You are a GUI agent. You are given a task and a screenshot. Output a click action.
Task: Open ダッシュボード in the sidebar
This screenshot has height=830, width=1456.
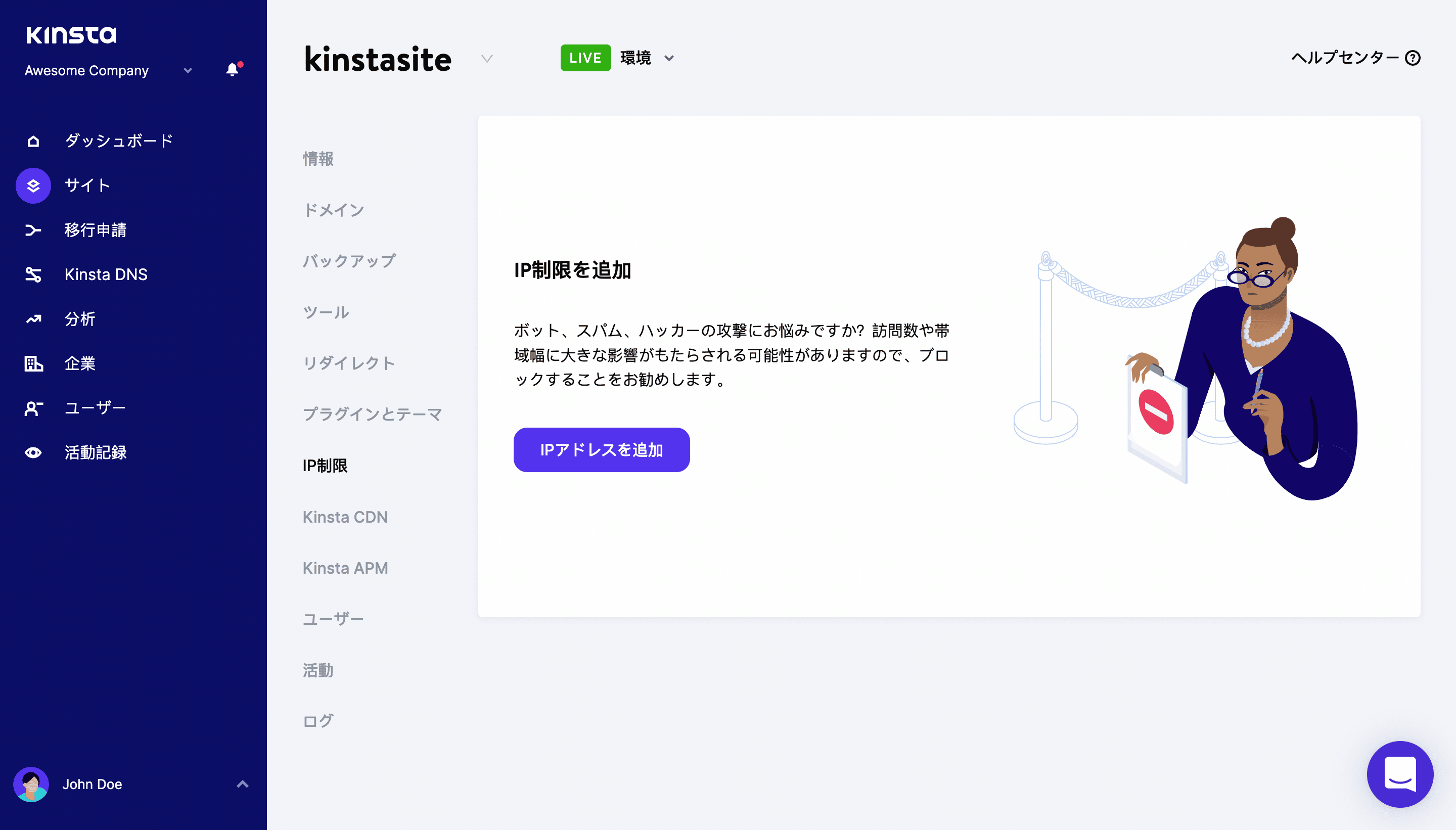[x=119, y=141]
